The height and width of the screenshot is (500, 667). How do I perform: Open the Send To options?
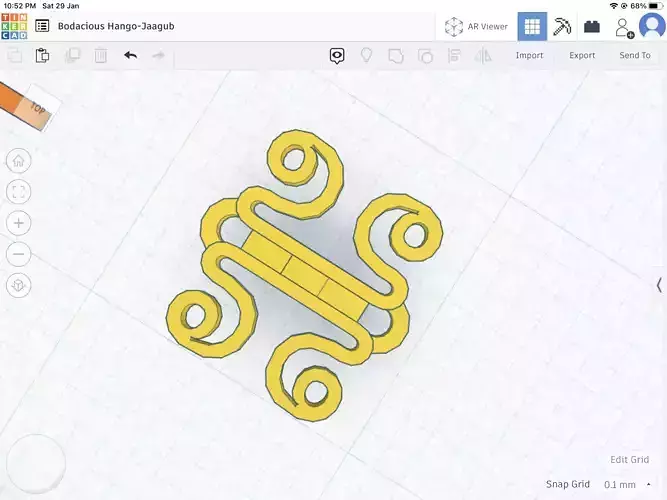(x=635, y=55)
